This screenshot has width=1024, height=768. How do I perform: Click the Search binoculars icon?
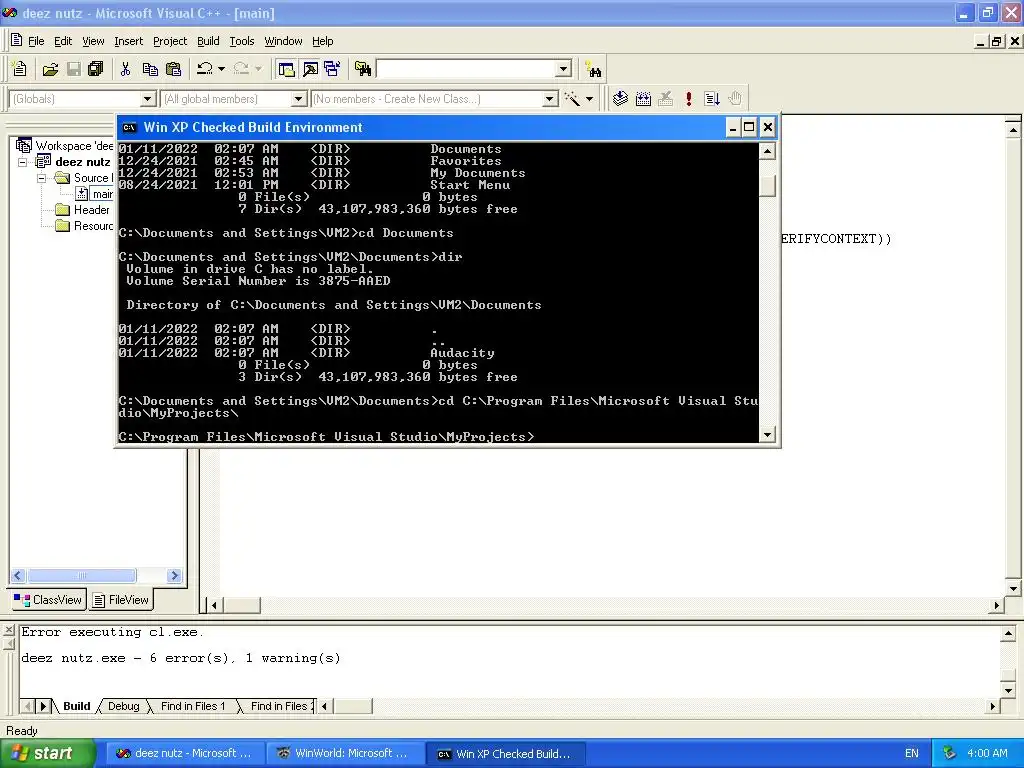click(x=594, y=69)
